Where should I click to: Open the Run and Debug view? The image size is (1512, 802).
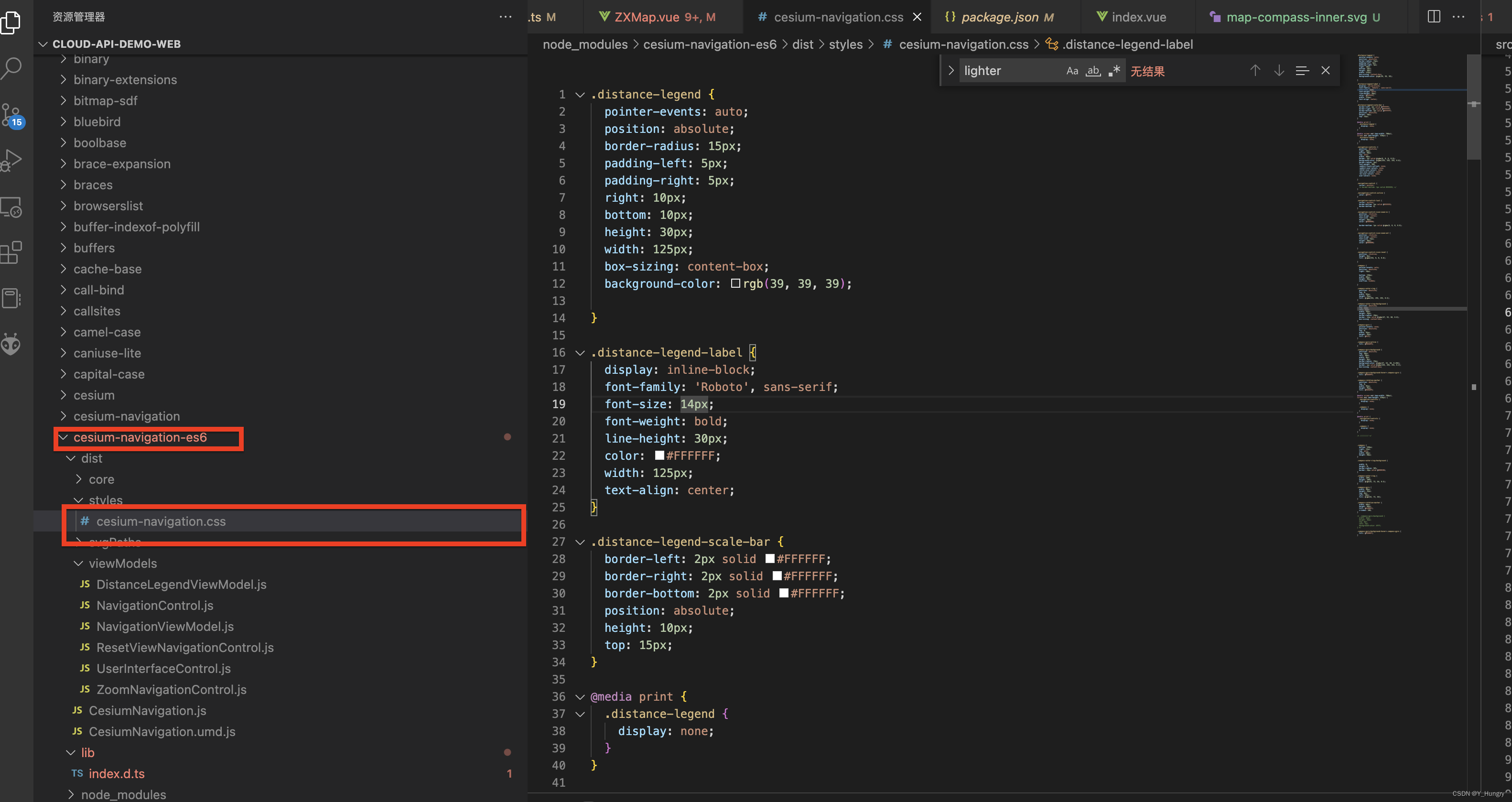click(x=12, y=160)
